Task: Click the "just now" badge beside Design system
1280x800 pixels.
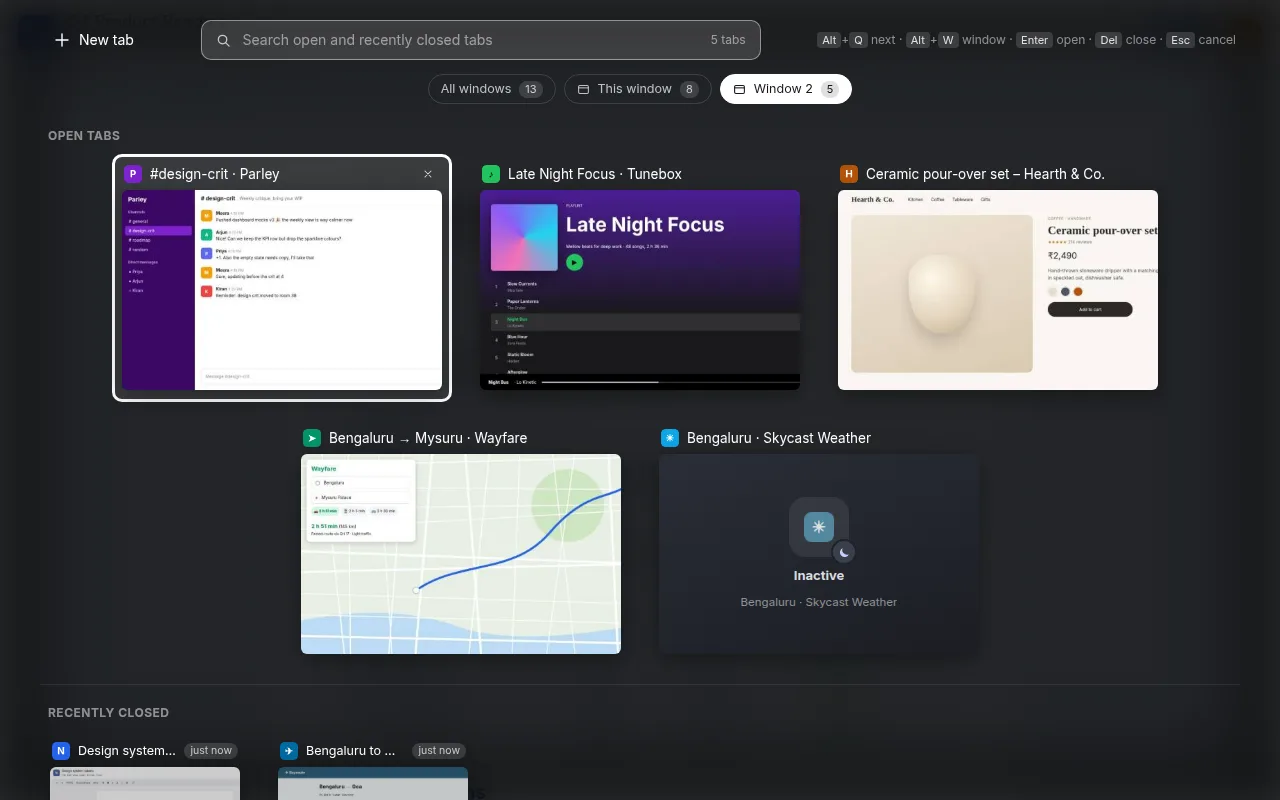Action: point(211,751)
